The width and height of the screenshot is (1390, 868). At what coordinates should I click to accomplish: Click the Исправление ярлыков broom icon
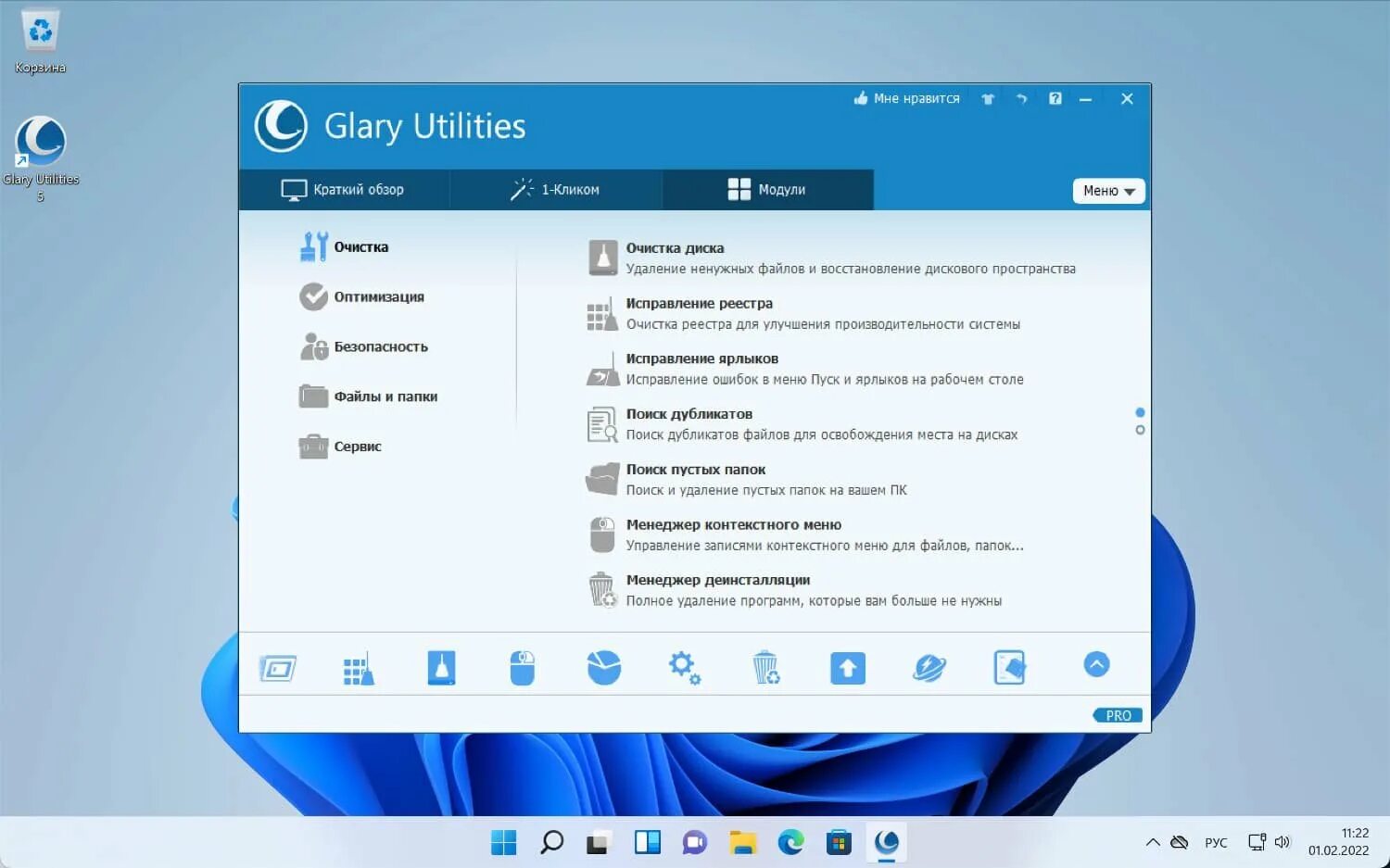pyautogui.click(x=603, y=369)
